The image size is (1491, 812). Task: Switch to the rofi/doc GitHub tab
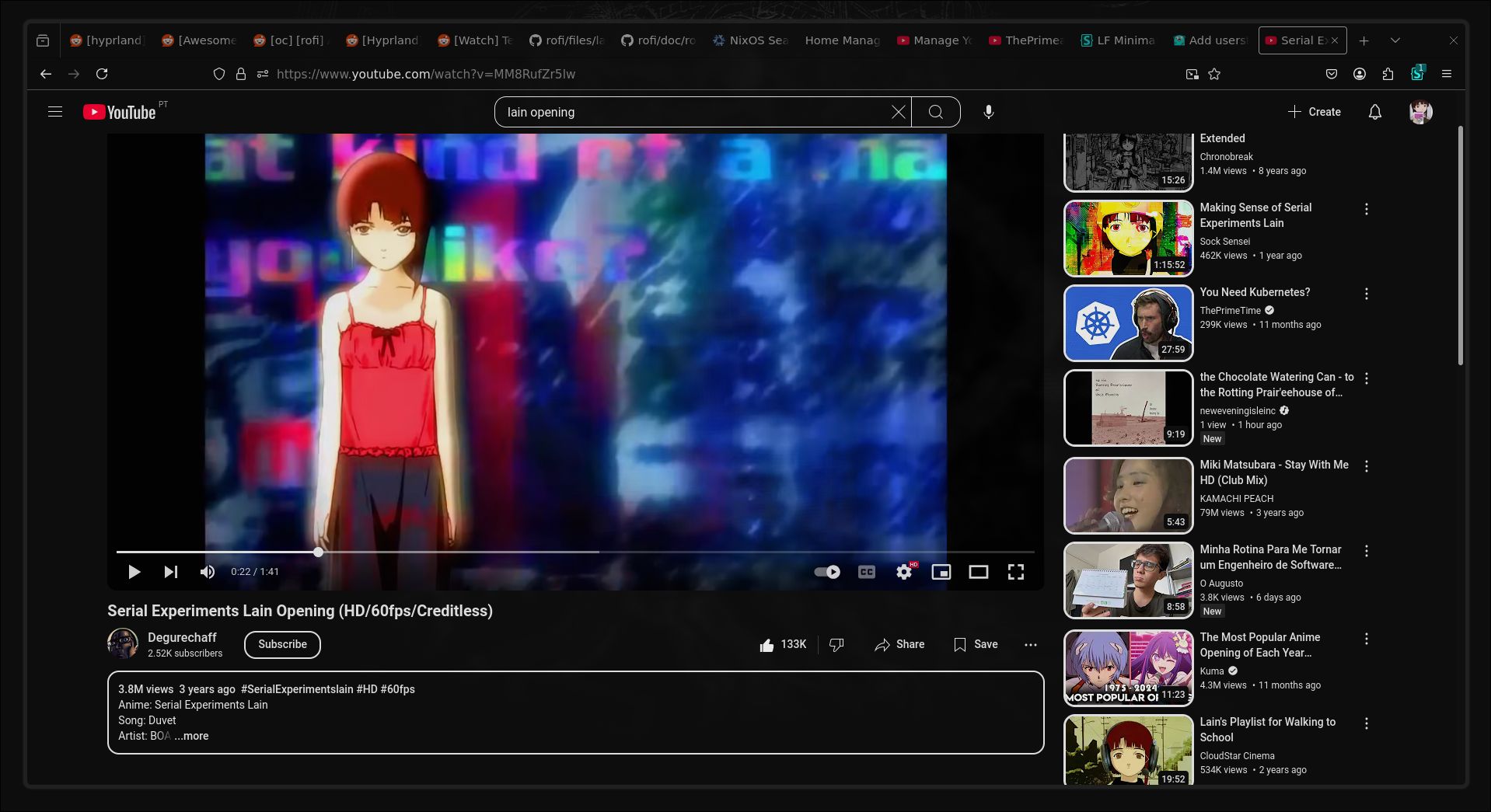tap(658, 40)
